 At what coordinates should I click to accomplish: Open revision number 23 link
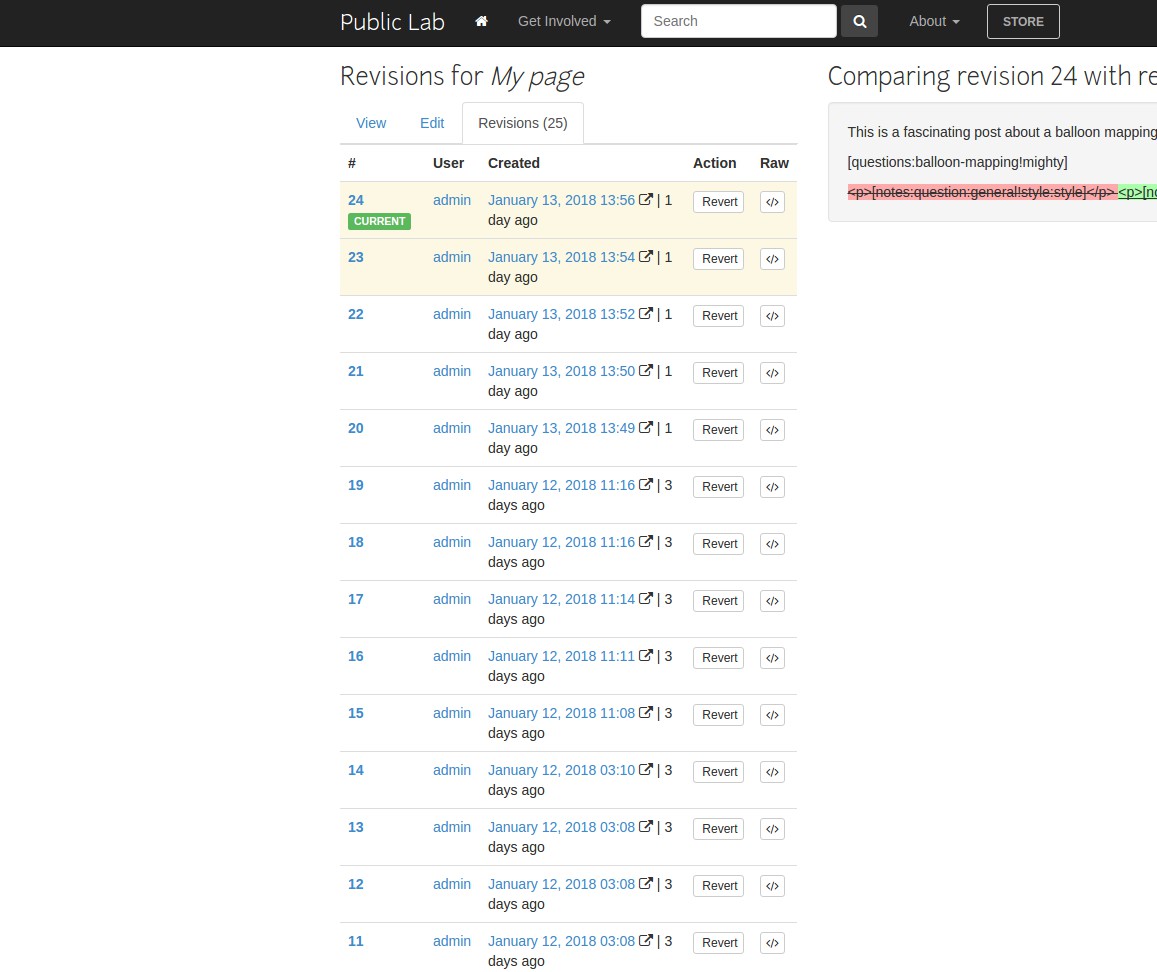pos(356,257)
